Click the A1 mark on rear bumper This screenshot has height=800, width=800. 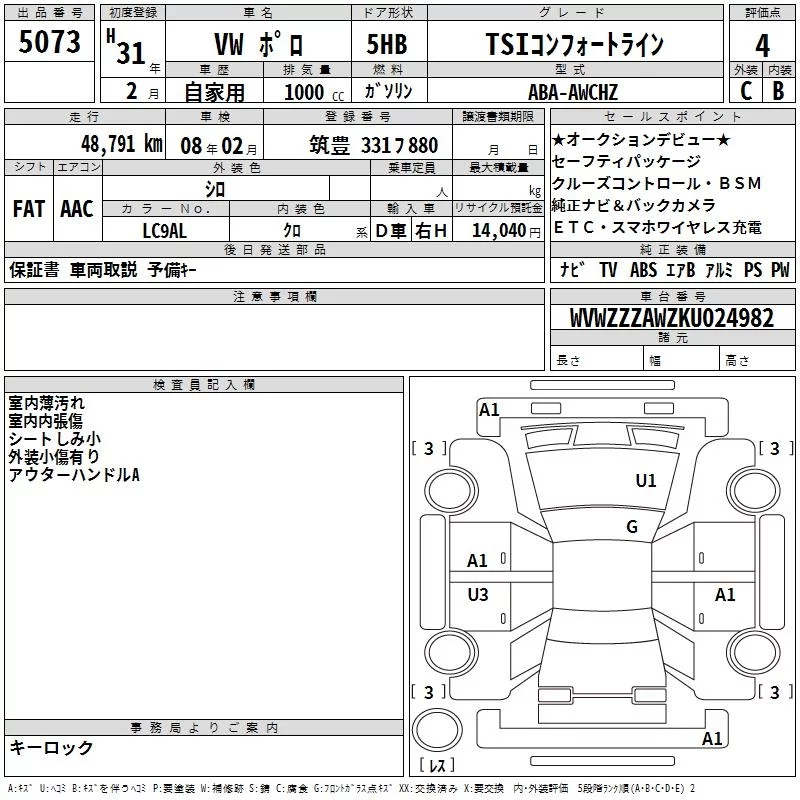(x=712, y=738)
